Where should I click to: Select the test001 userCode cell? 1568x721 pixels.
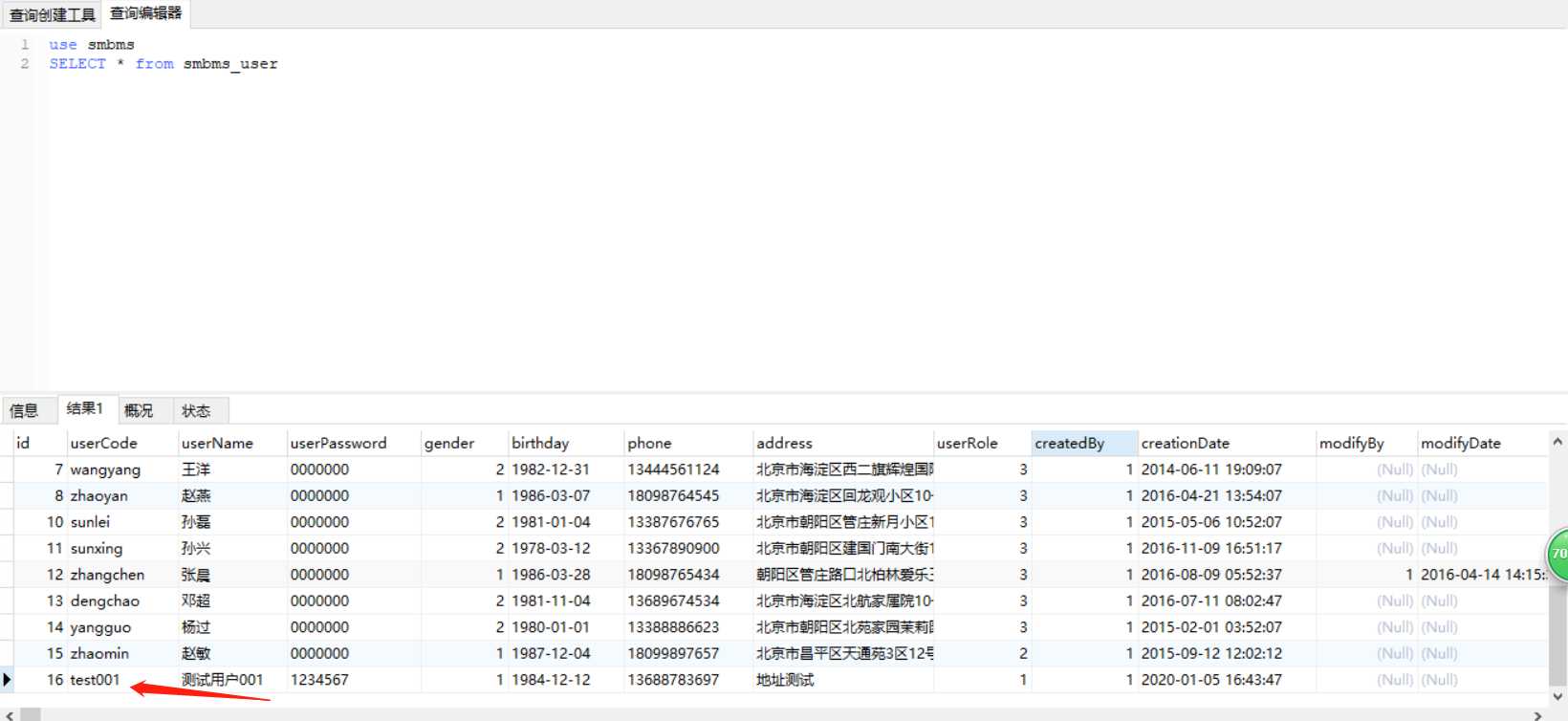tap(122, 680)
